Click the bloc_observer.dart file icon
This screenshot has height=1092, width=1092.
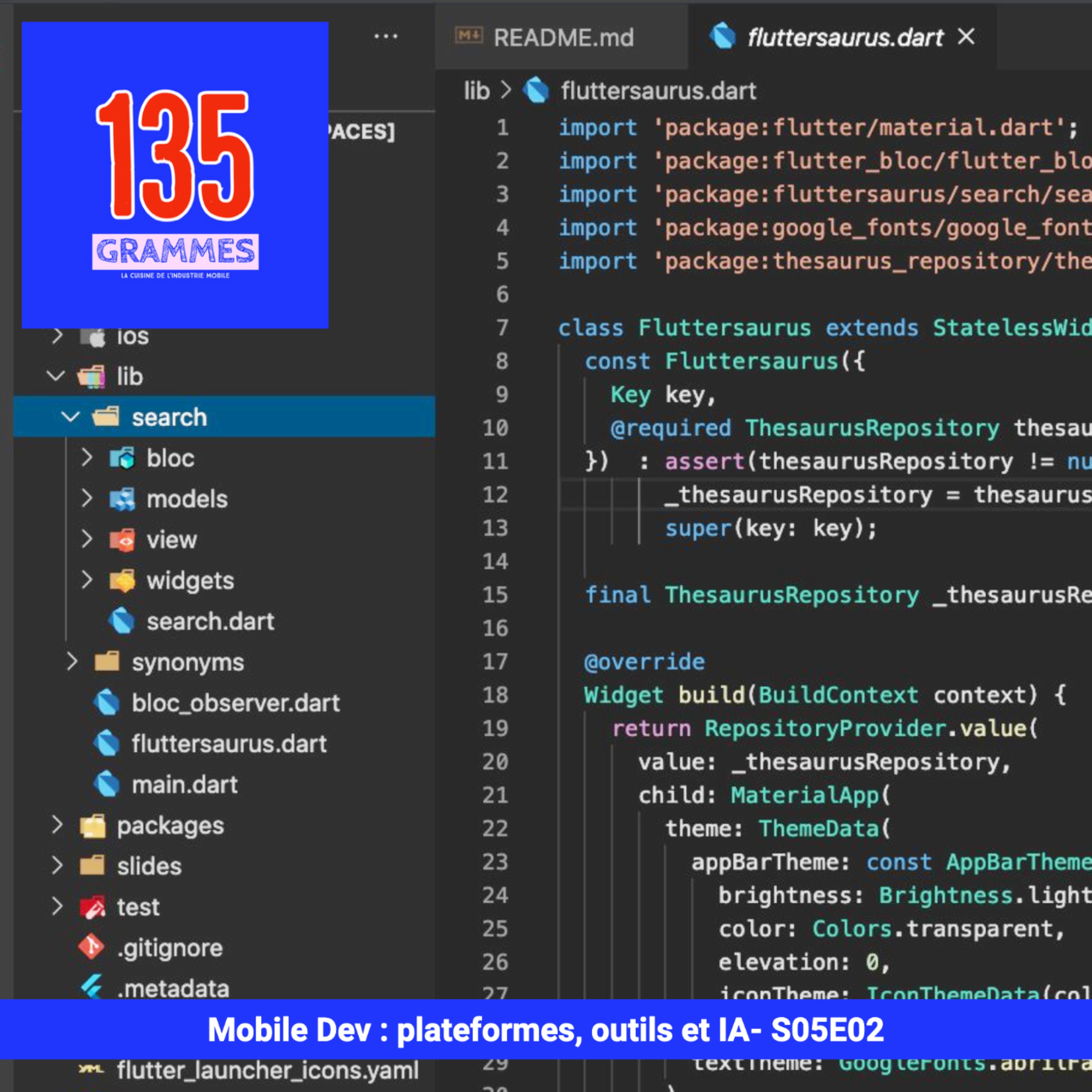click(107, 703)
